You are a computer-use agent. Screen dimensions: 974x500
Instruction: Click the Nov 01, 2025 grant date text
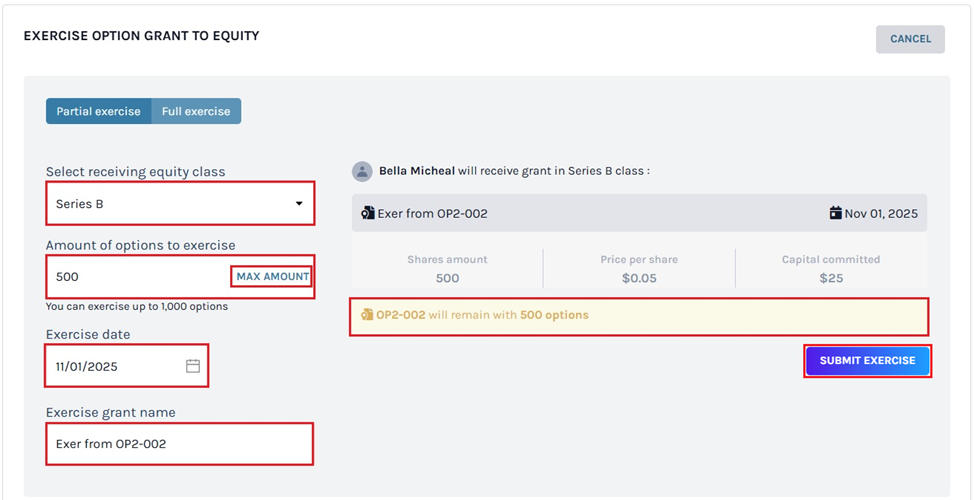[x=880, y=213]
